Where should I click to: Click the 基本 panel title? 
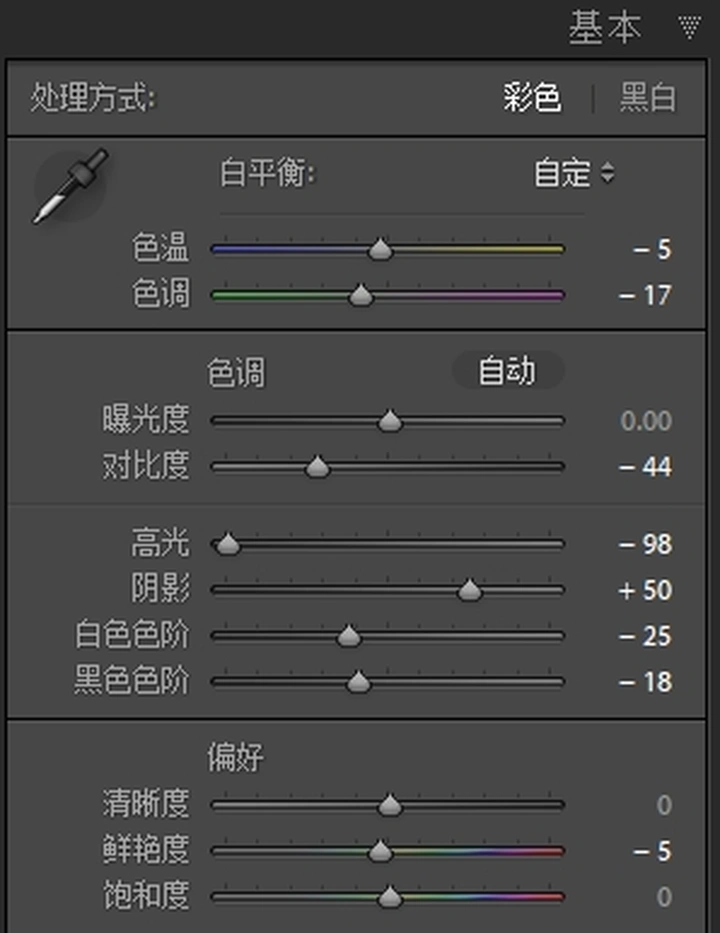[x=605, y=27]
